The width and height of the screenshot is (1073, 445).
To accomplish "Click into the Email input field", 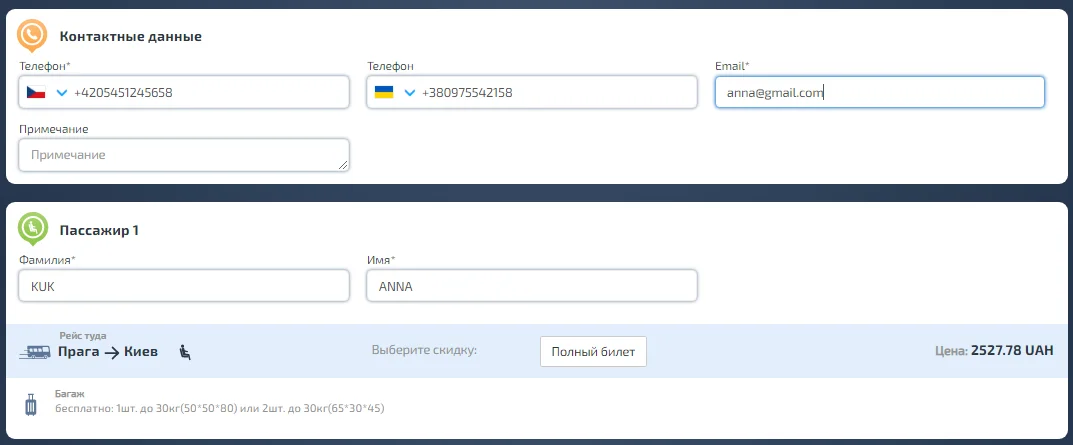I will (x=879, y=93).
